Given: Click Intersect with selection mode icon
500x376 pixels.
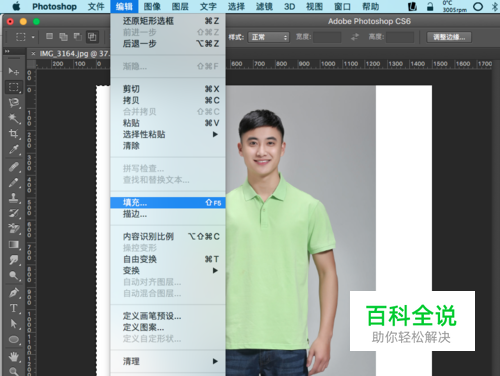Looking at the screenshot, I should 92,36.
